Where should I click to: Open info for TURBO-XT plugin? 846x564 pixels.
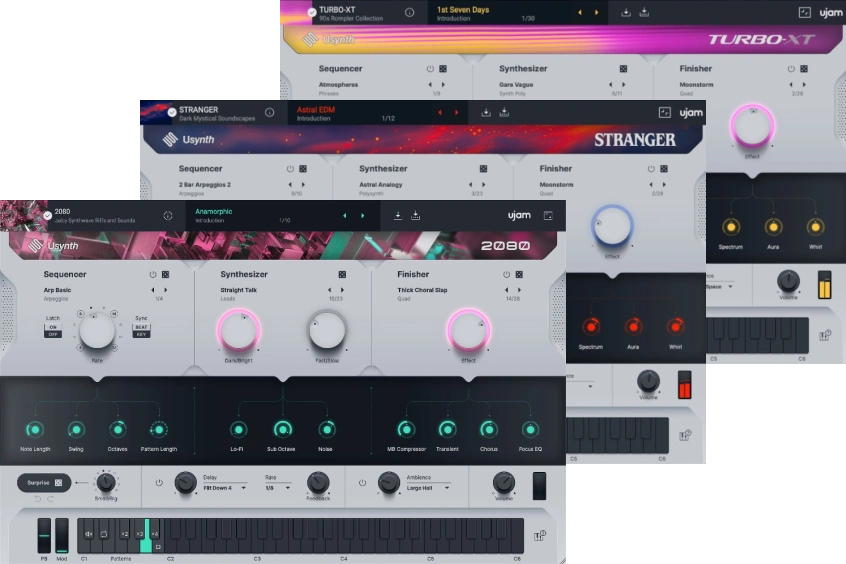coord(410,12)
